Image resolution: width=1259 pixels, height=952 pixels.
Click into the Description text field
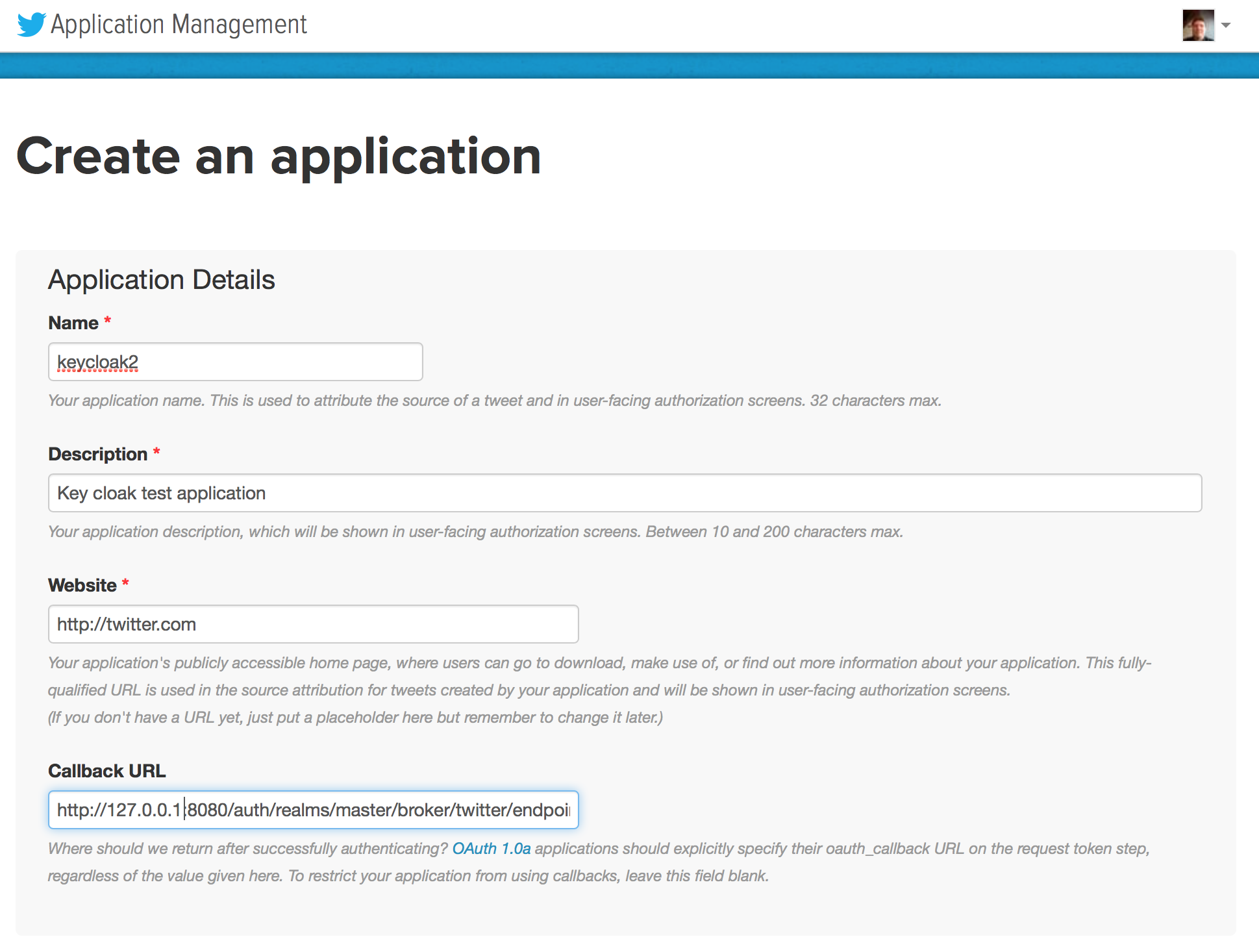click(x=625, y=493)
